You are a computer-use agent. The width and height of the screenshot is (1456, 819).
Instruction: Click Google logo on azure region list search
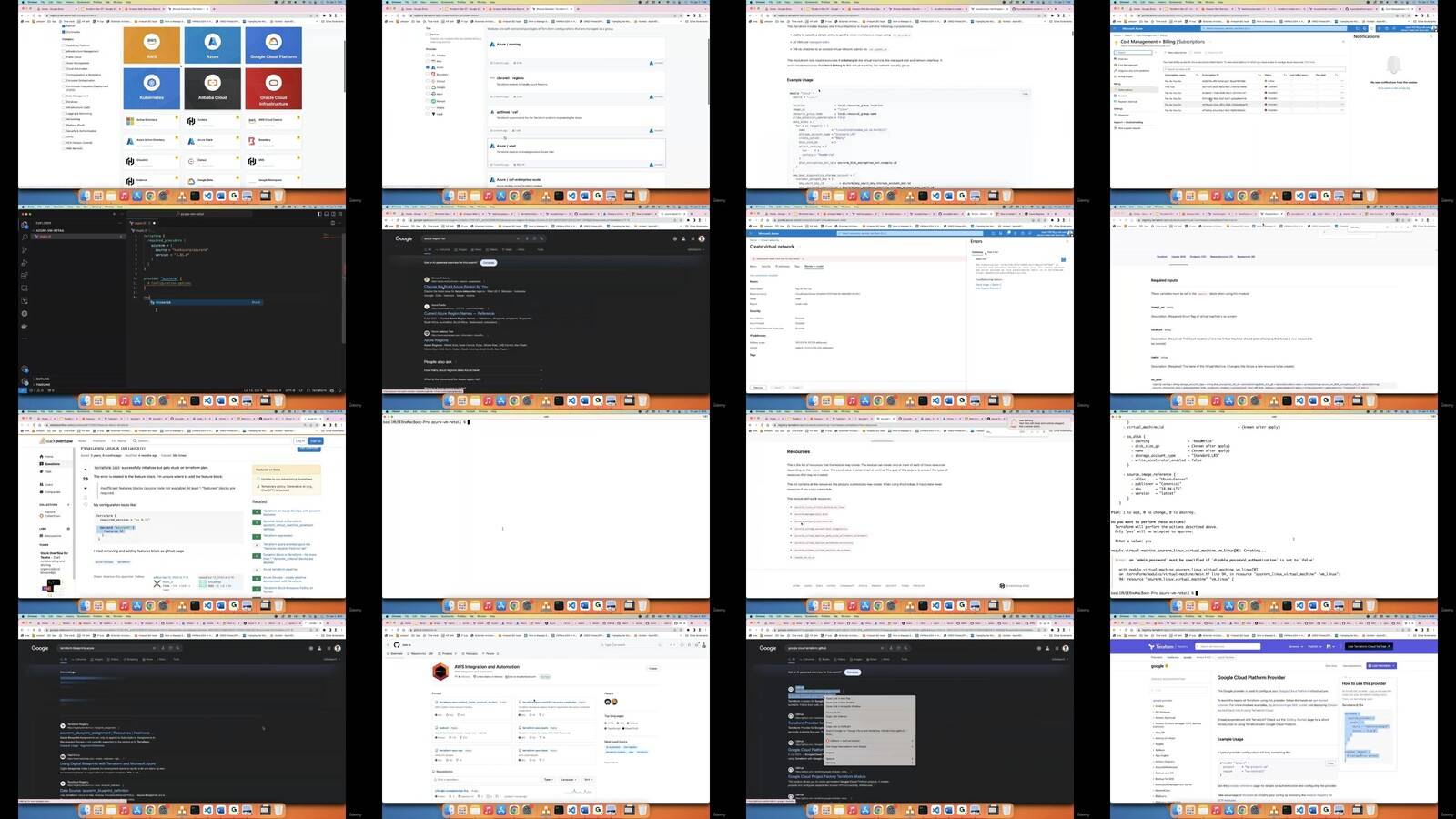[x=404, y=238]
